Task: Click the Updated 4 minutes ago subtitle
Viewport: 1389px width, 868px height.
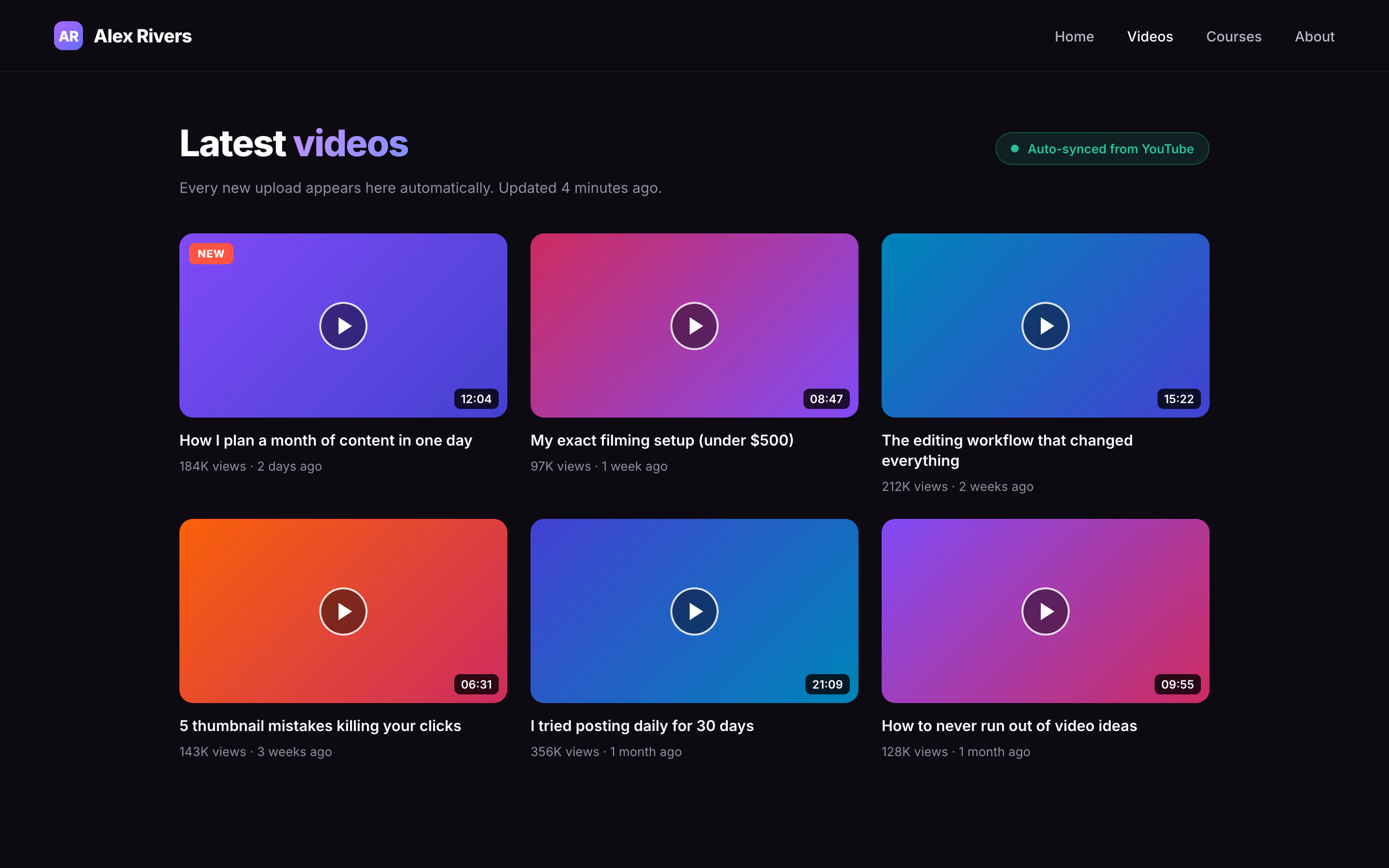Action: click(420, 188)
